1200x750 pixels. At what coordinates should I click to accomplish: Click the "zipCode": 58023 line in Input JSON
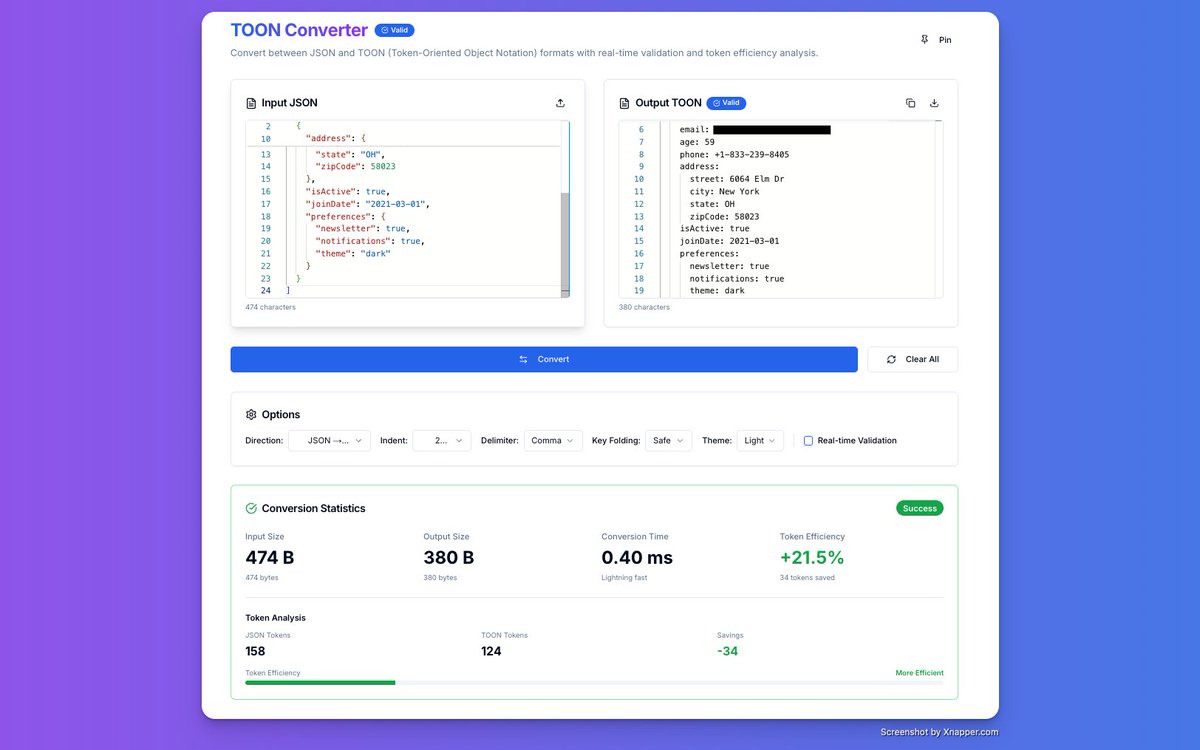tap(355, 166)
